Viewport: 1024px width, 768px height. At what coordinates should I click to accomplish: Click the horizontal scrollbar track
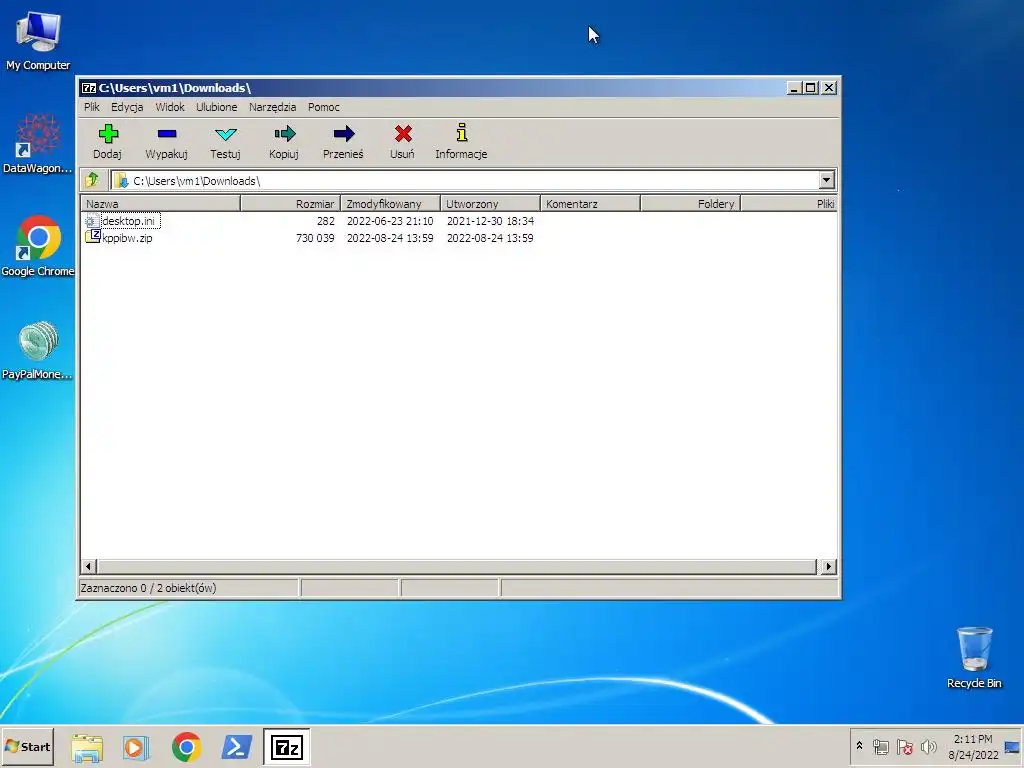[x=457, y=566]
